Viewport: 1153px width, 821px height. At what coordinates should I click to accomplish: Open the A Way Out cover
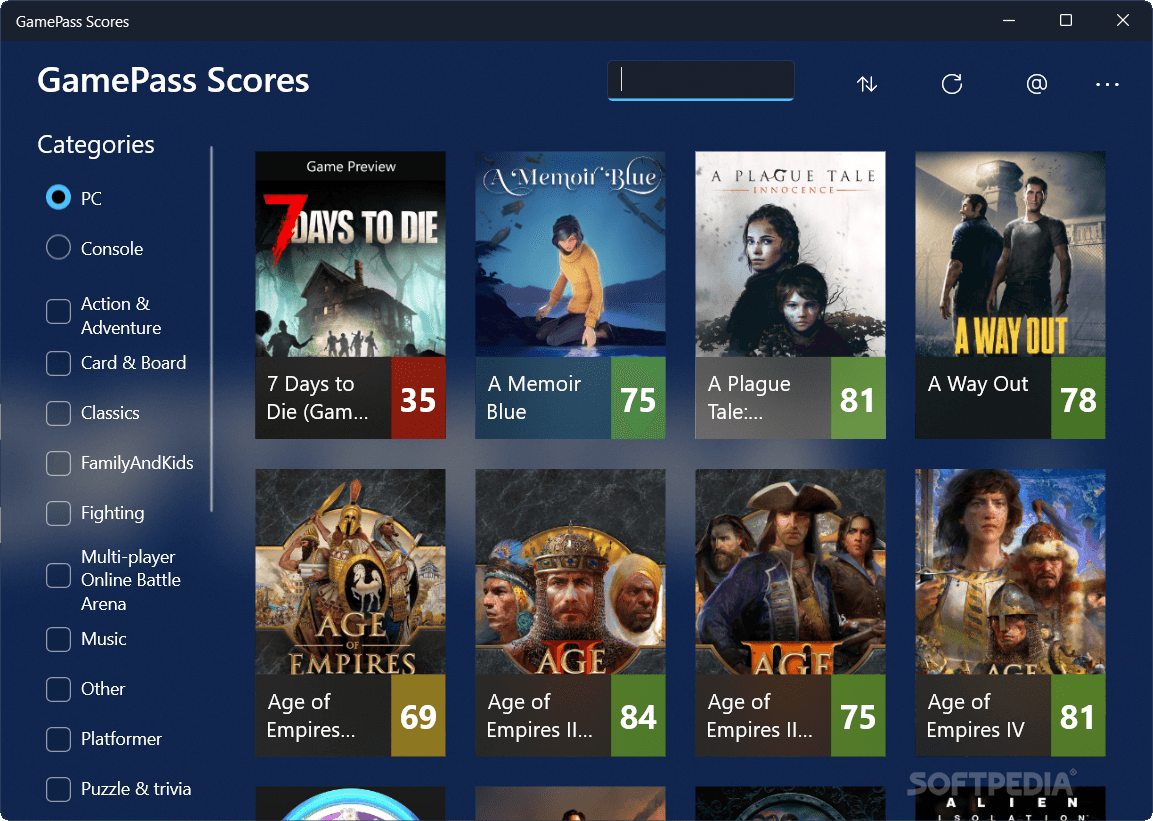click(x=1010, y=254)
